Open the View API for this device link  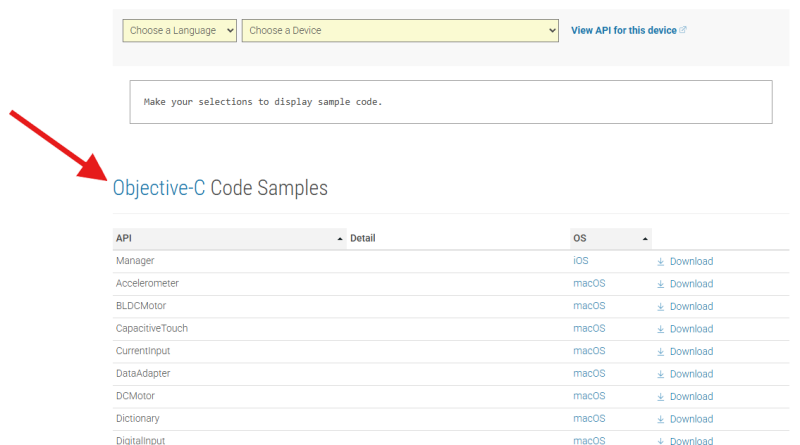pyautogui.click(x=623, y=31)
